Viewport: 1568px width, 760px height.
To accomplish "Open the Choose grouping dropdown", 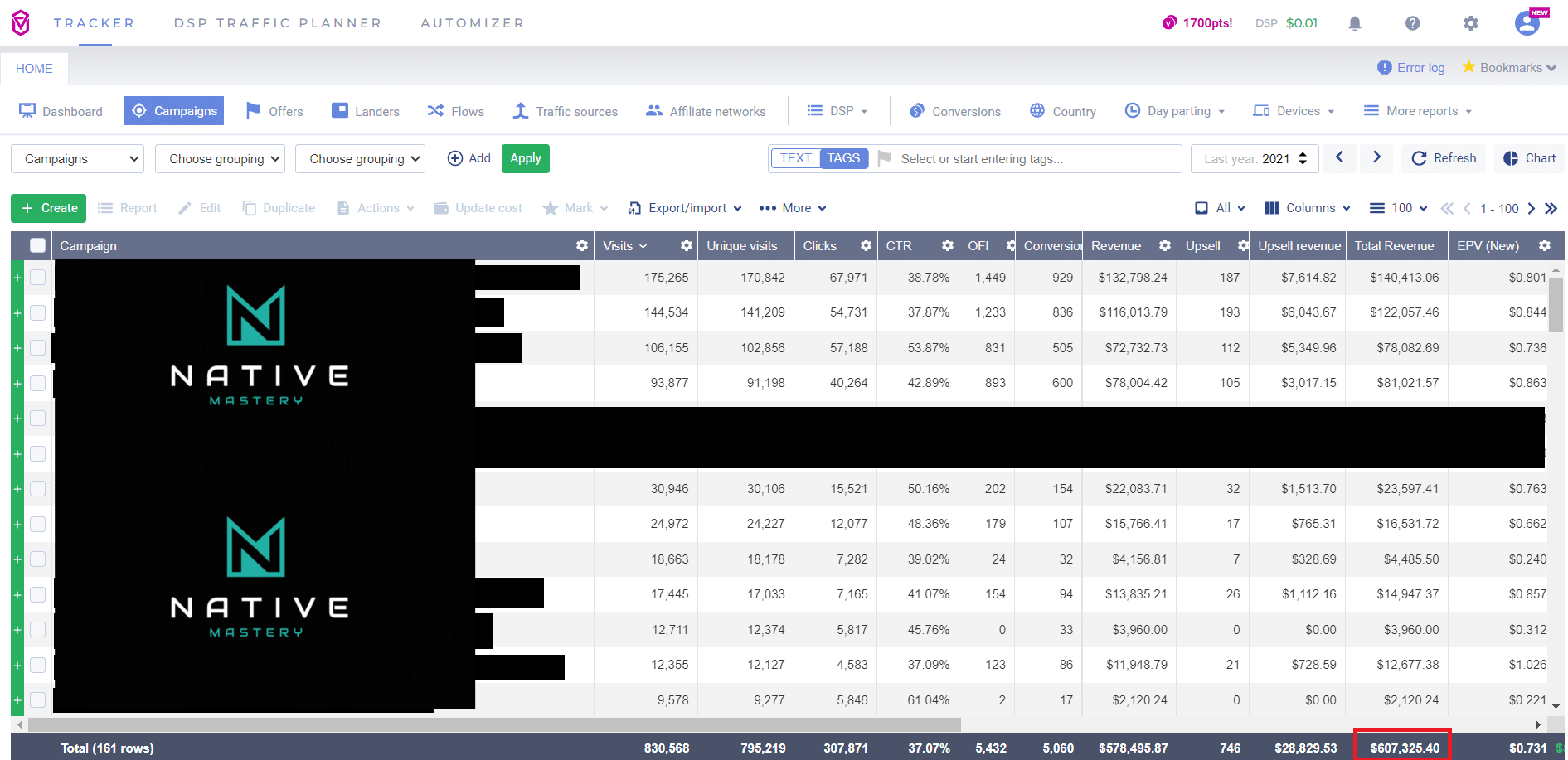I will (x=220, y=158).
